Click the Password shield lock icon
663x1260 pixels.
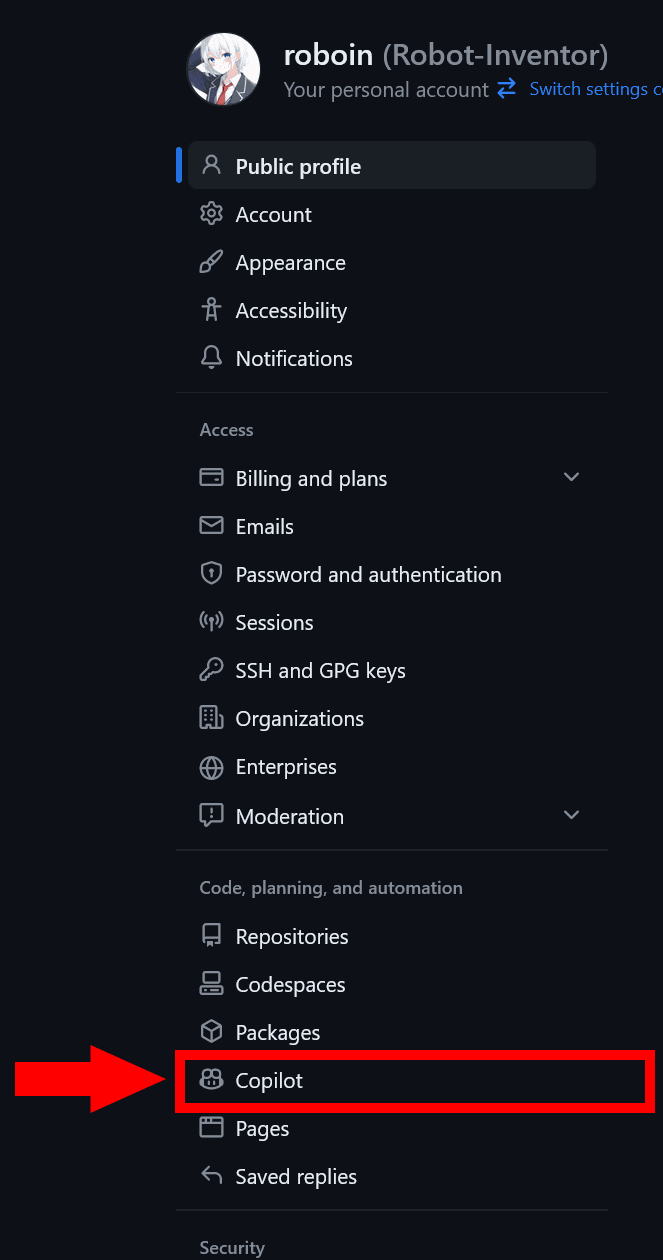[211, 574]
